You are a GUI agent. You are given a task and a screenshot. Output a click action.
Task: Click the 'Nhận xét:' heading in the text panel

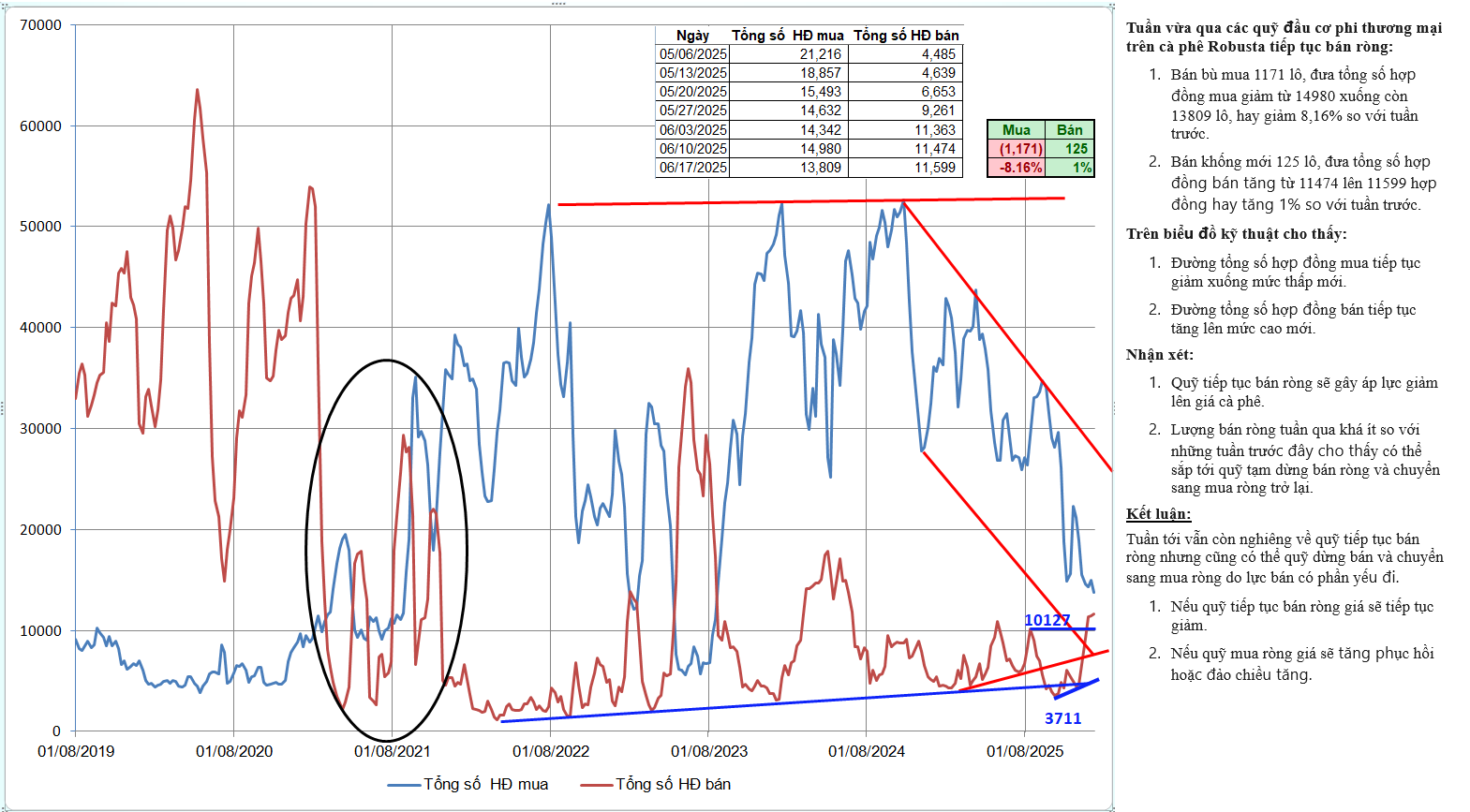click(x=1159, y=355)
